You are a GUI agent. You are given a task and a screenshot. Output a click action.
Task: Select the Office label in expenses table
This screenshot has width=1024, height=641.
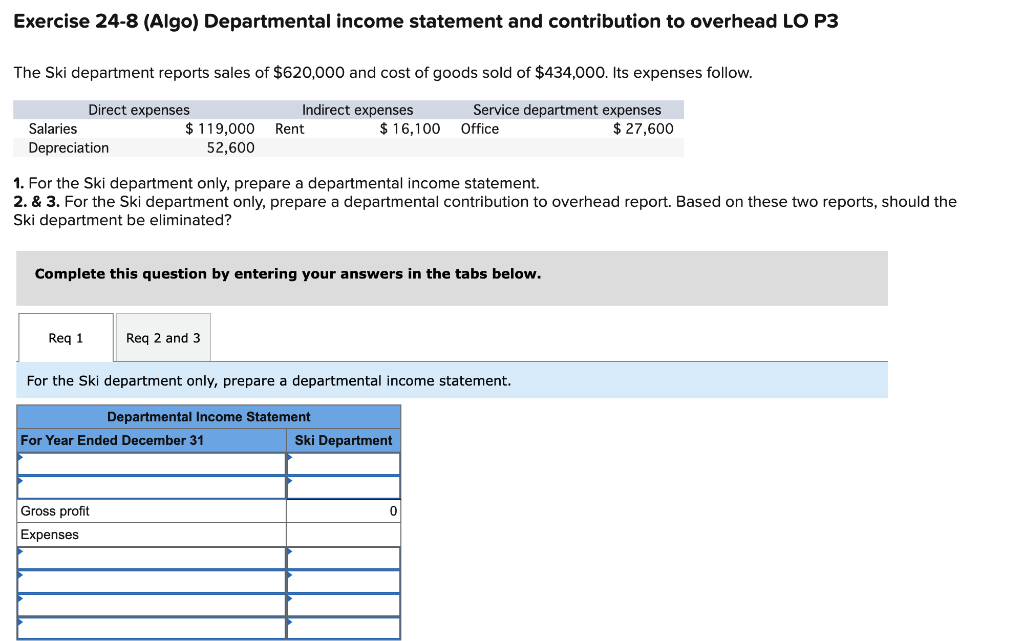pos(480,129)
